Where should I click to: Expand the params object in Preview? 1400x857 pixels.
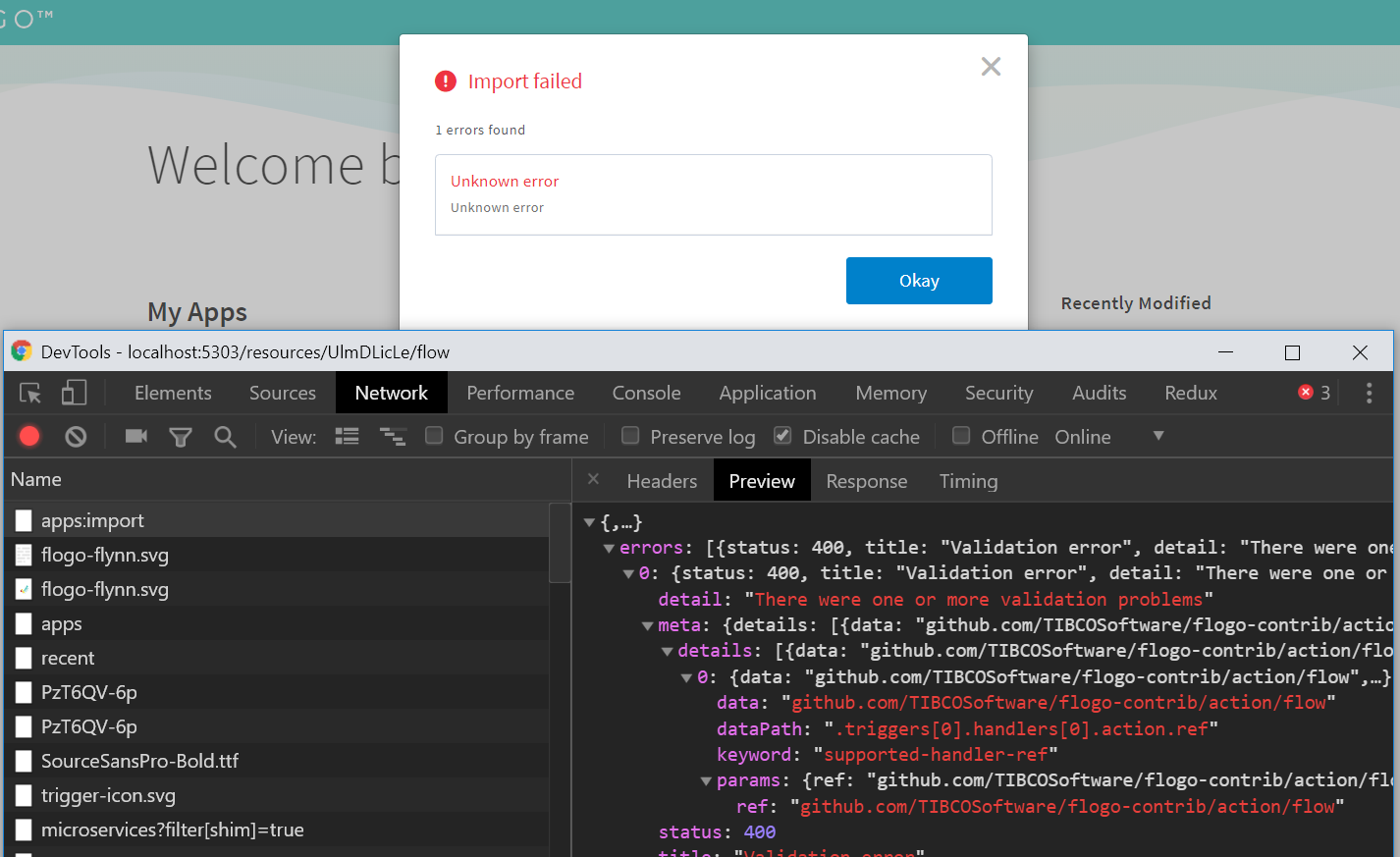705,779
